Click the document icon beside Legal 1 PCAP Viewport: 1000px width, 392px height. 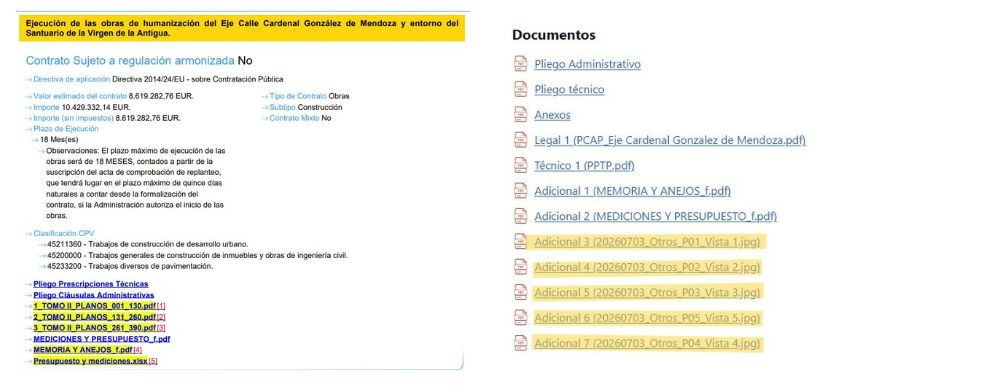pos(521,140)
